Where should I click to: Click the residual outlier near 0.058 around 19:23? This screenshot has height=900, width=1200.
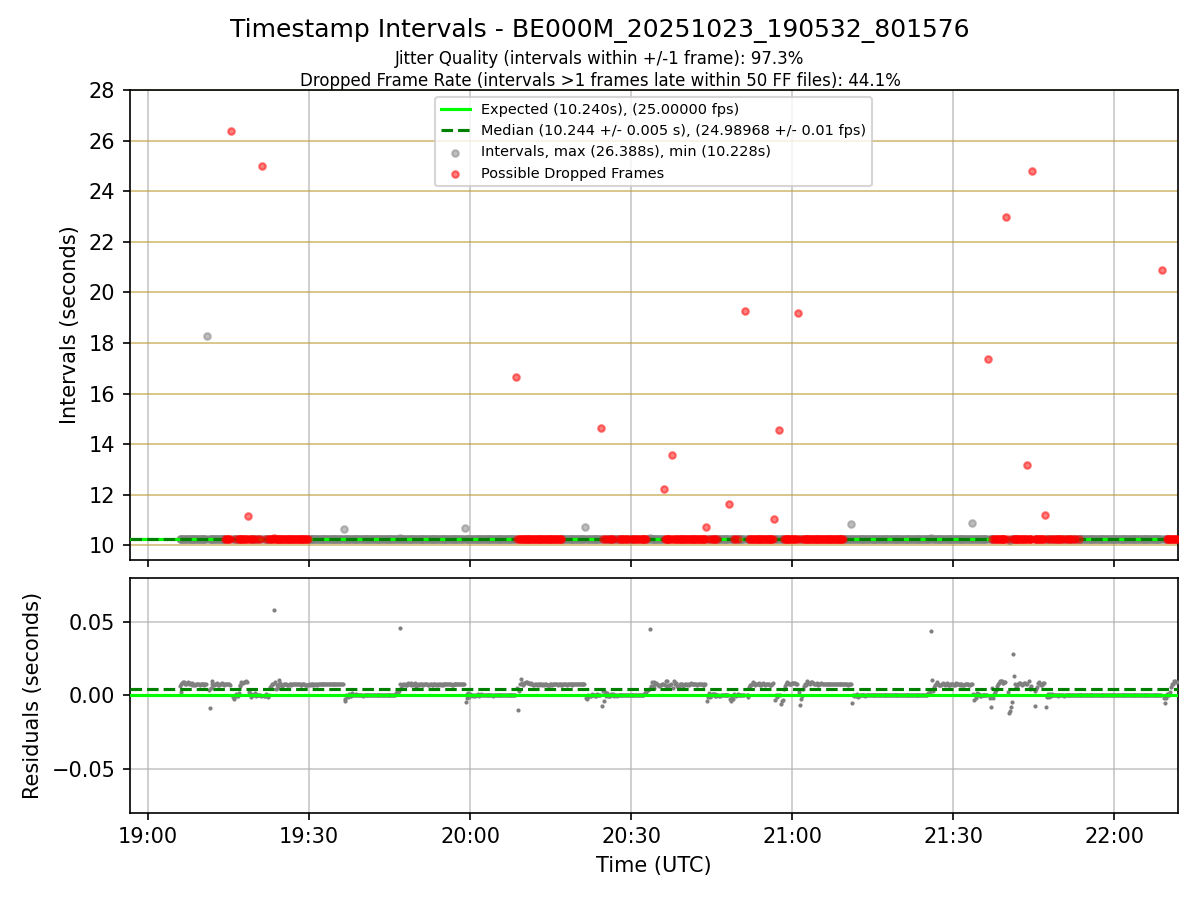pos(274,610)
